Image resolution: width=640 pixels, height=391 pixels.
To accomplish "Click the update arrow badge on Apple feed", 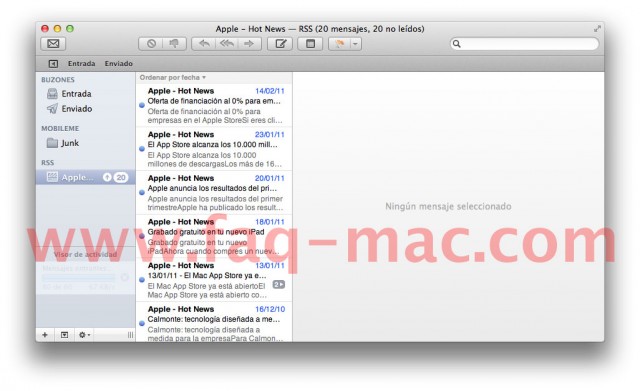I will coord(107,177).
